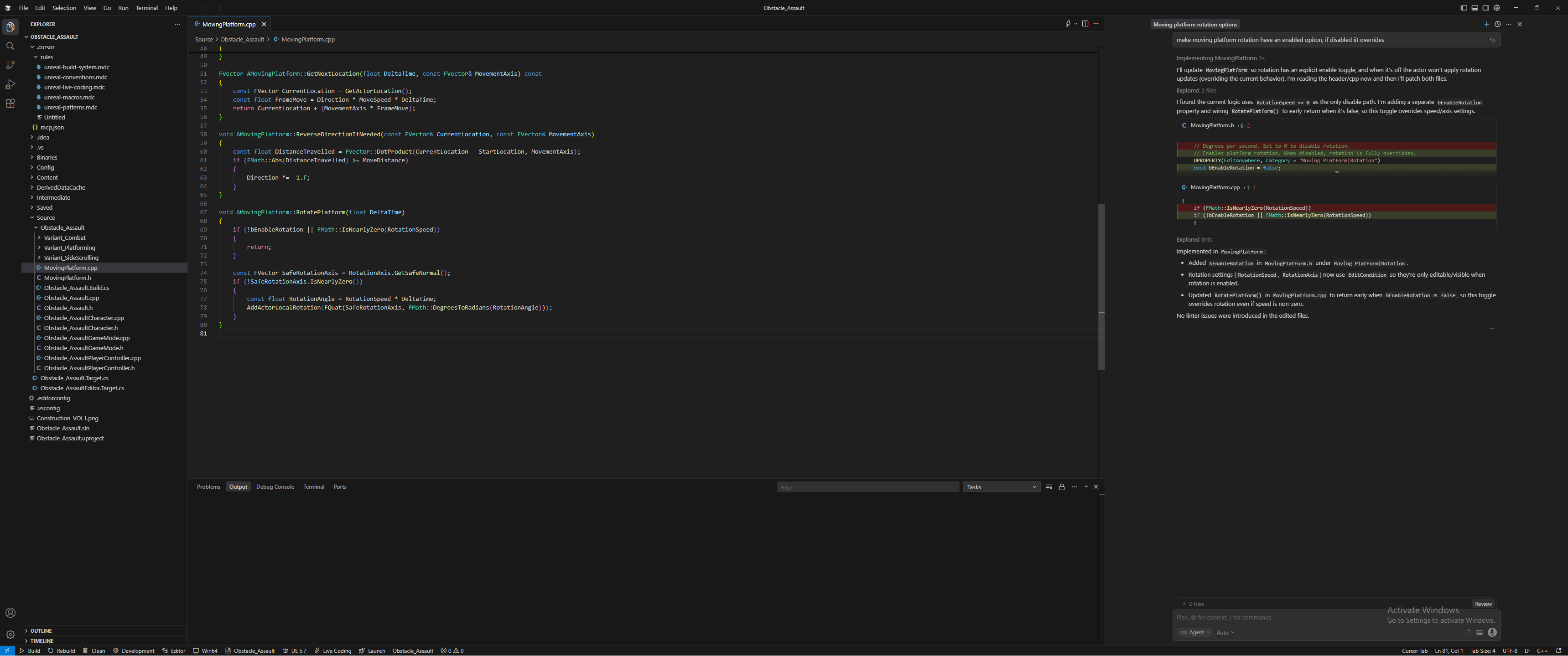1568x656 pixels.
Task: Open the Terminal menu
Action: (x=146, y=8)
